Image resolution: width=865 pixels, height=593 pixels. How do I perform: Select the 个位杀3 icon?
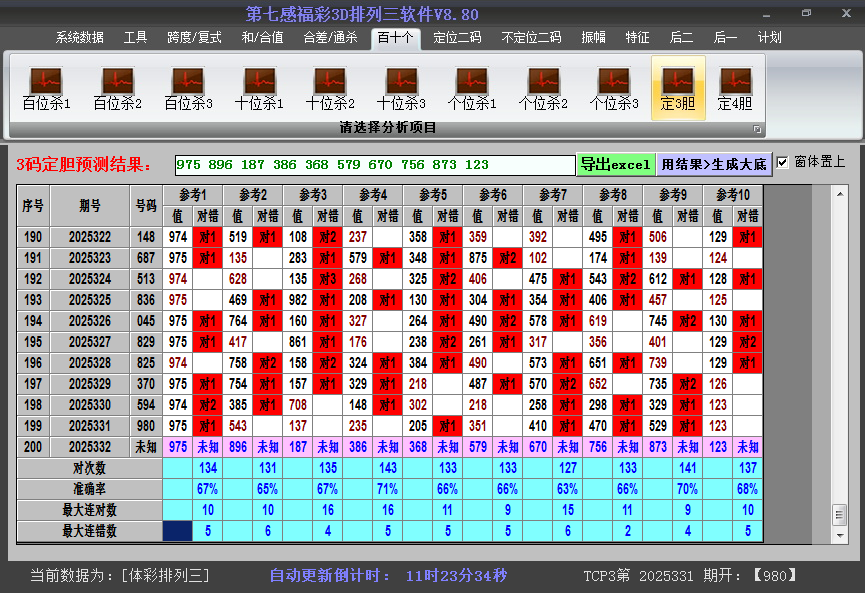point(616,80)
